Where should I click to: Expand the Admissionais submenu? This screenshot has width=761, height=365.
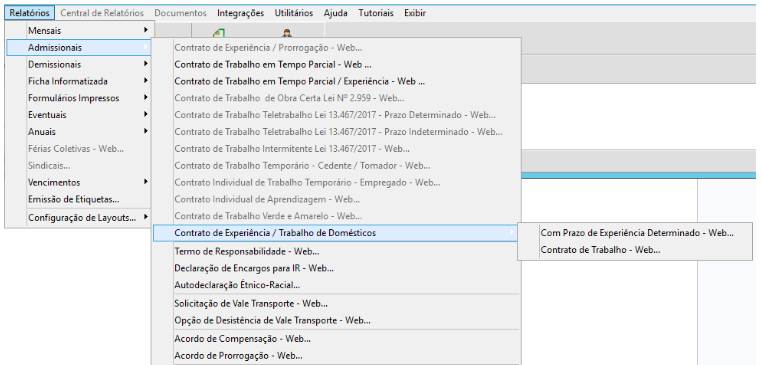point(79,48)
